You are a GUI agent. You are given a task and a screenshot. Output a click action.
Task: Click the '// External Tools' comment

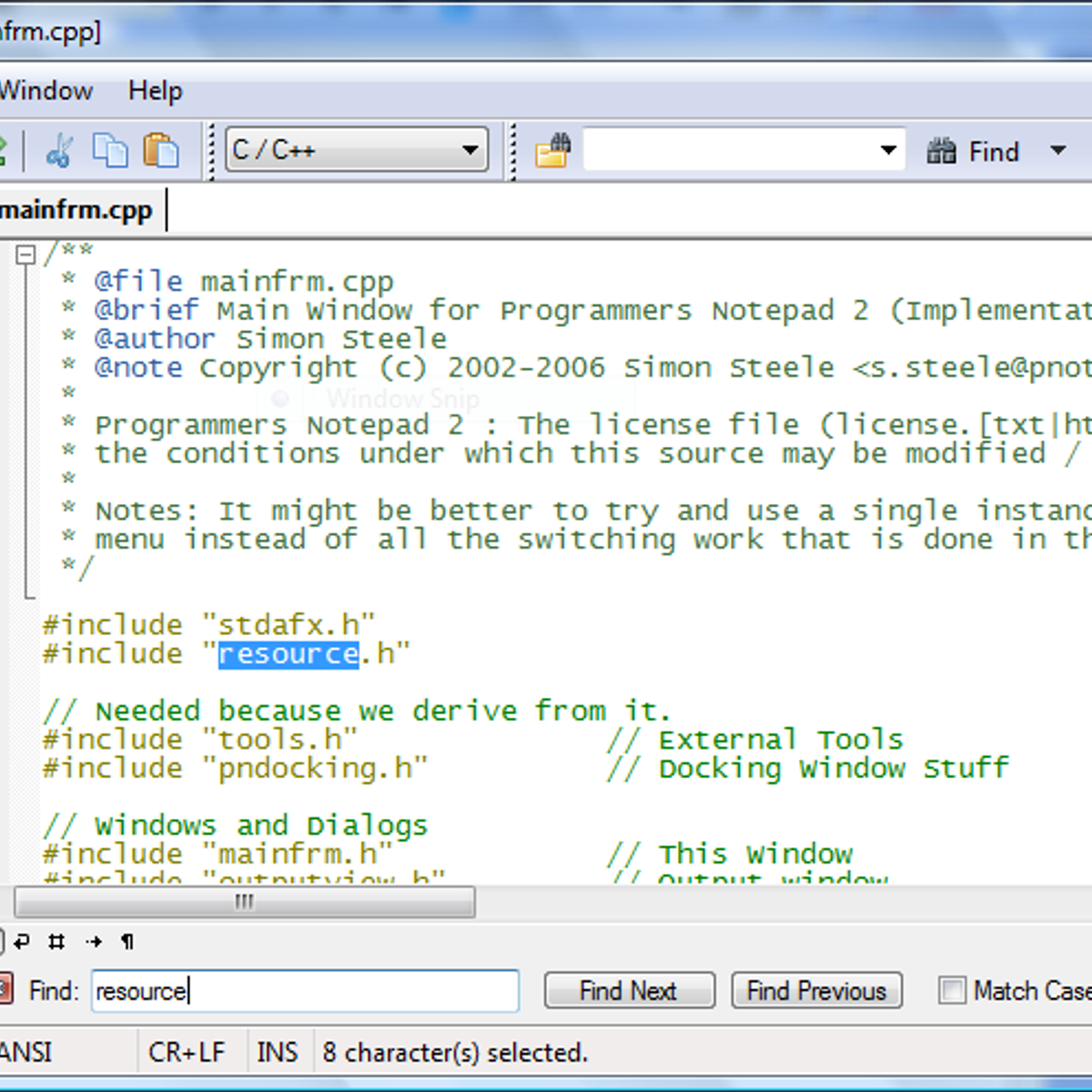(755, 740)
